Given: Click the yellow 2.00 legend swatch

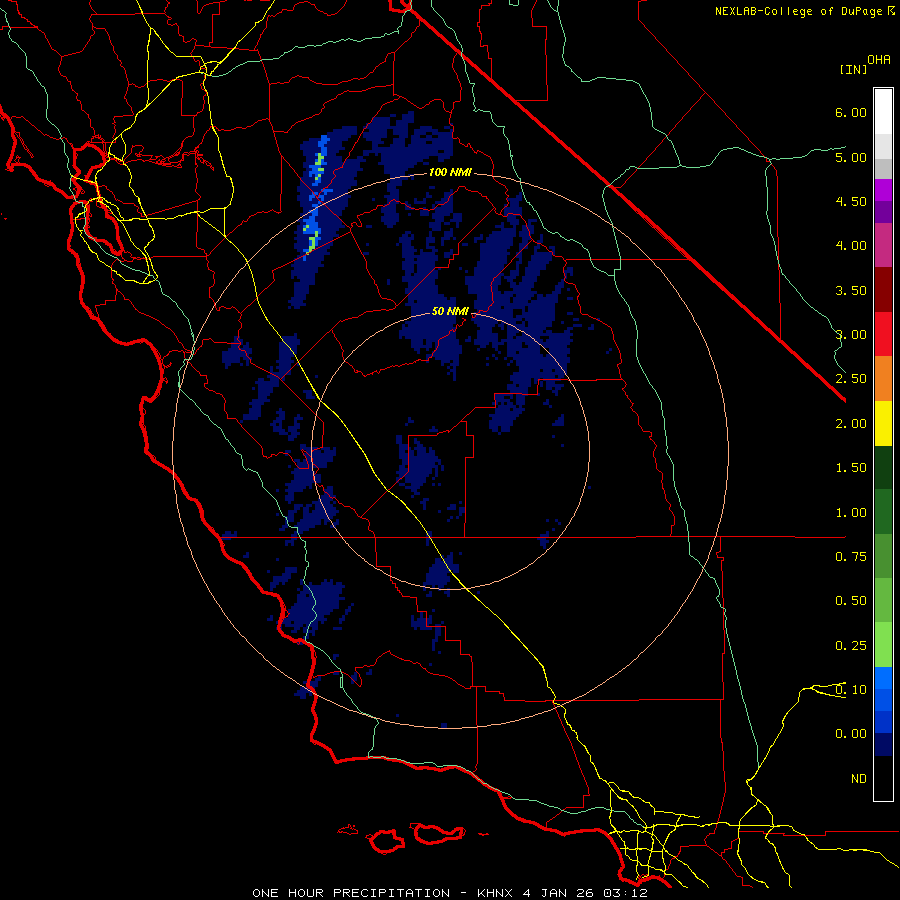Looking at the screenshot, I should tap(883, 423).
